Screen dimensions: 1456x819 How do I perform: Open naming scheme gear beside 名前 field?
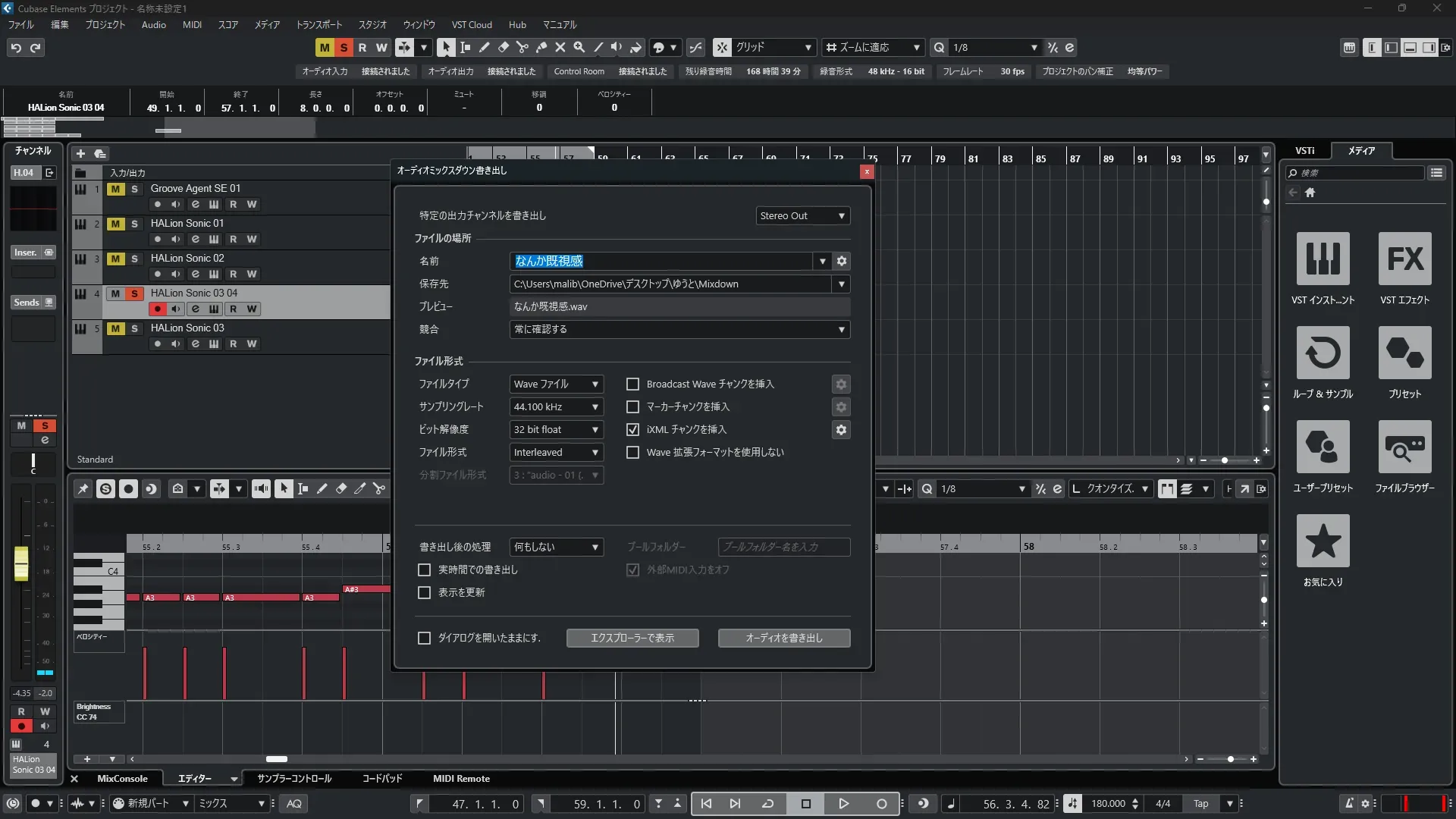(841, 261)
